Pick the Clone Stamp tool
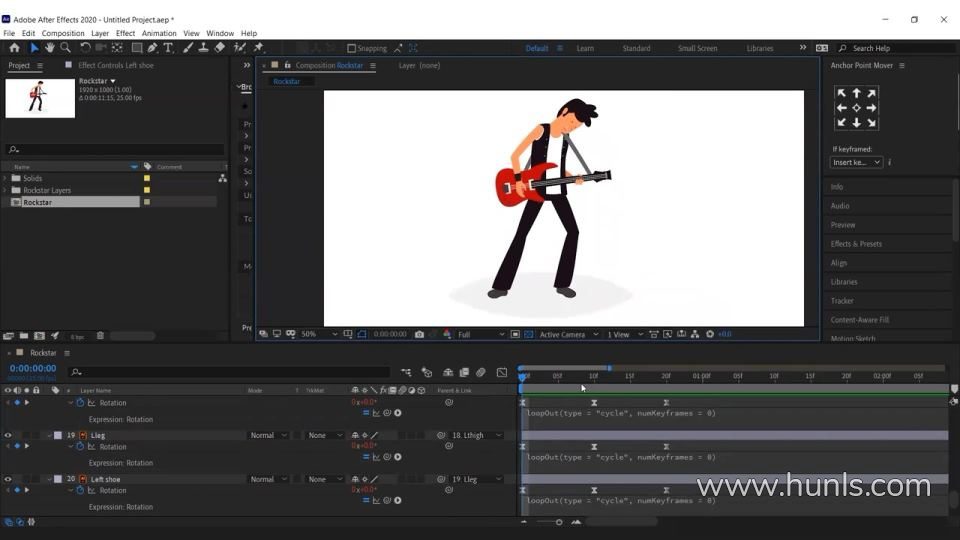 pyautogui.click(x=204, y=47)
